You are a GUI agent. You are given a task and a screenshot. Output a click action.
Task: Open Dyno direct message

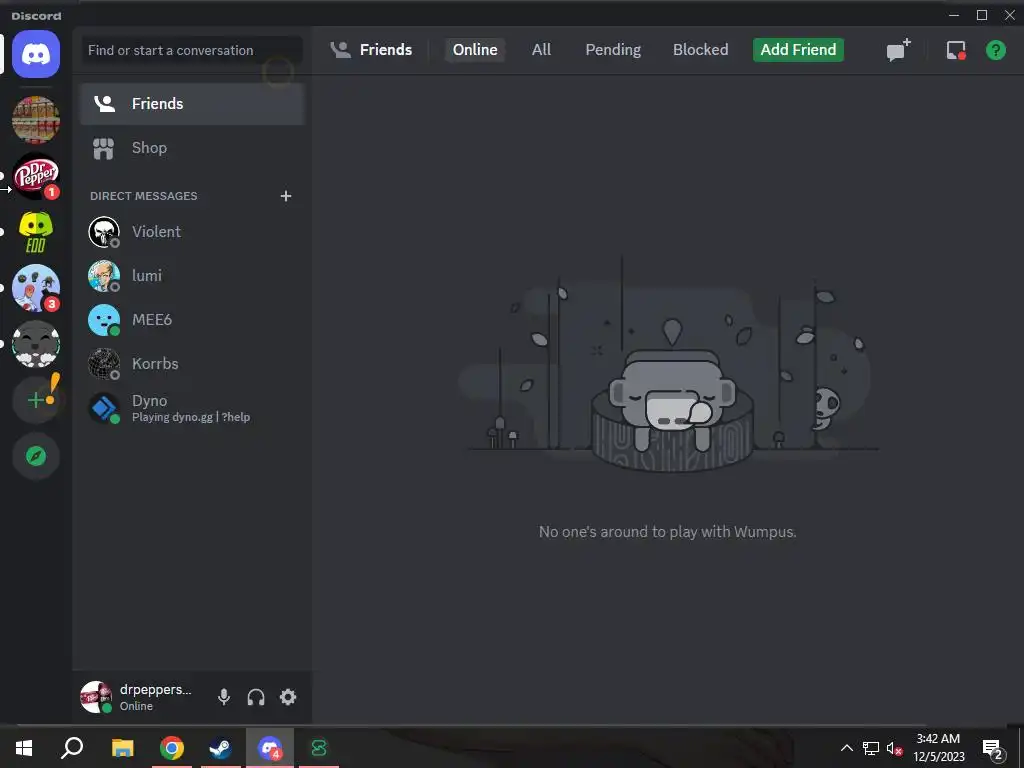coord(193,408)
